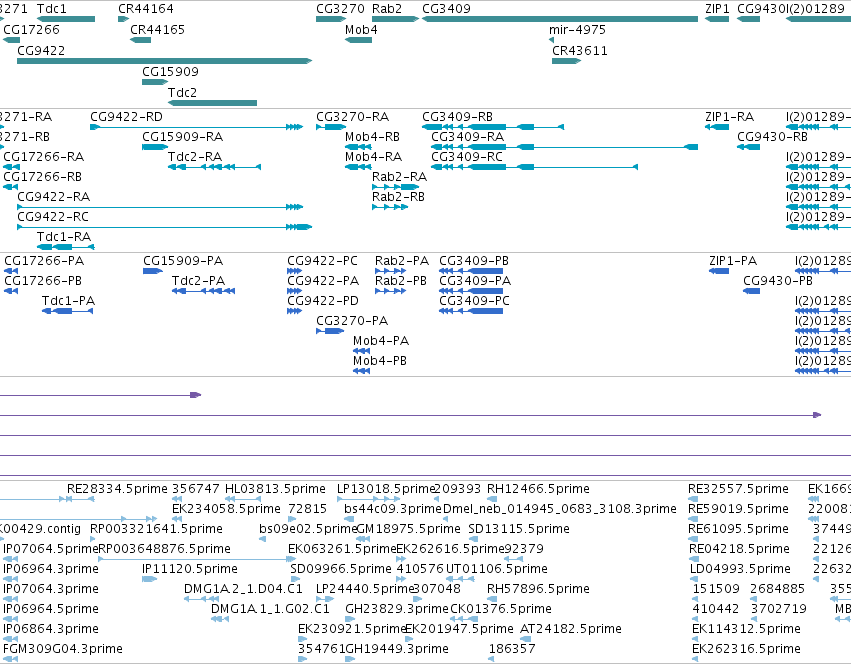Open the Tdc1-PA protein label
The height and width of the screenshot is (664, 851).
[68, 301]
